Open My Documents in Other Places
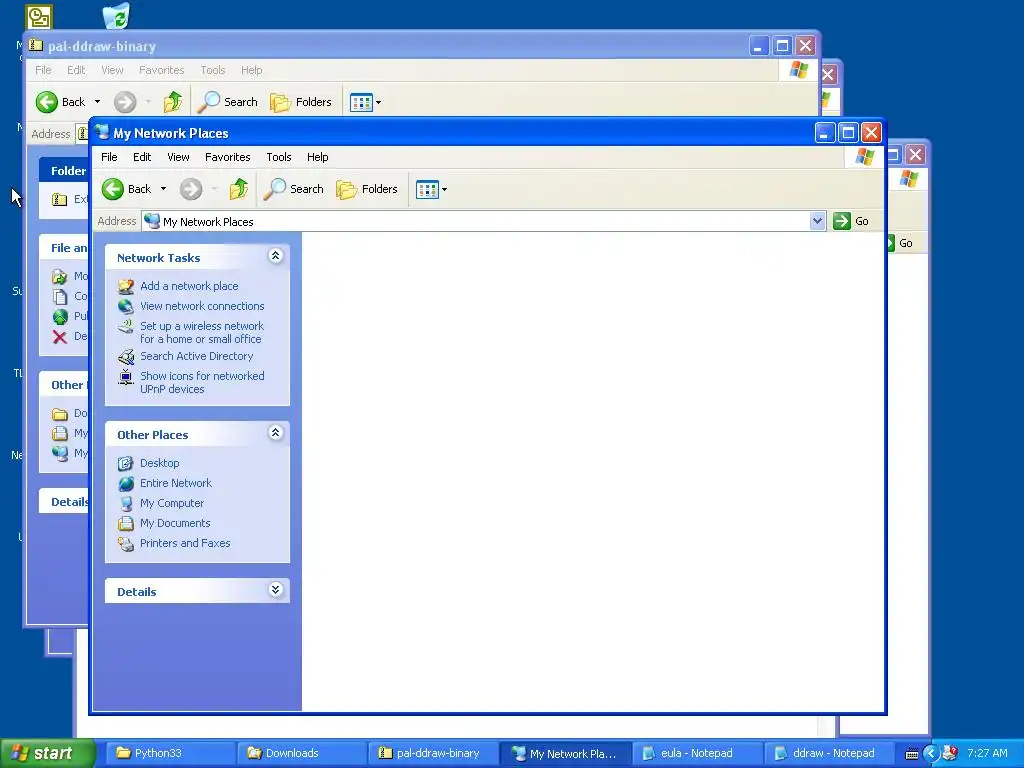The width and height of the screenshot is (1024, 768). tap(175, 523)
